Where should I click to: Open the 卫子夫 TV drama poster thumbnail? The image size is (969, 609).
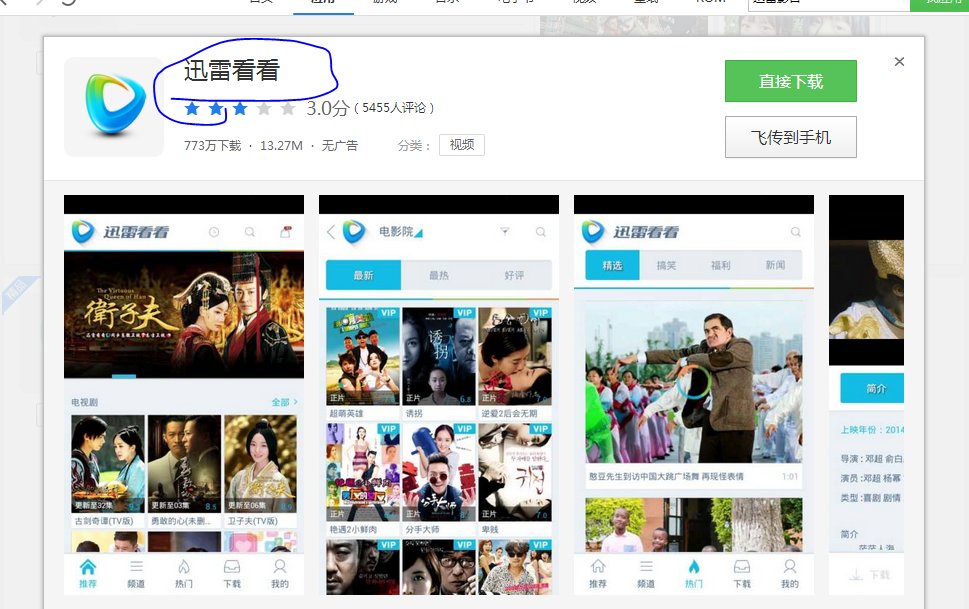(257, 463)
